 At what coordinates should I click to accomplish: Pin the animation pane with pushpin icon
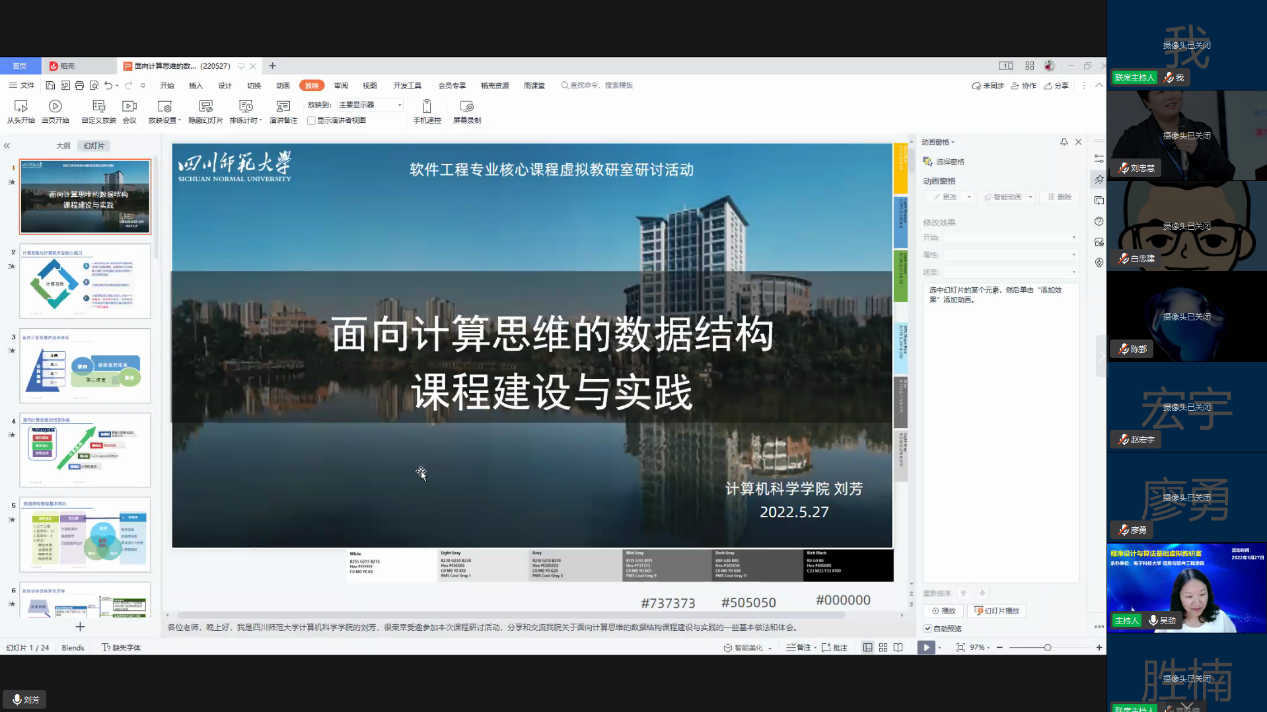1064,142
